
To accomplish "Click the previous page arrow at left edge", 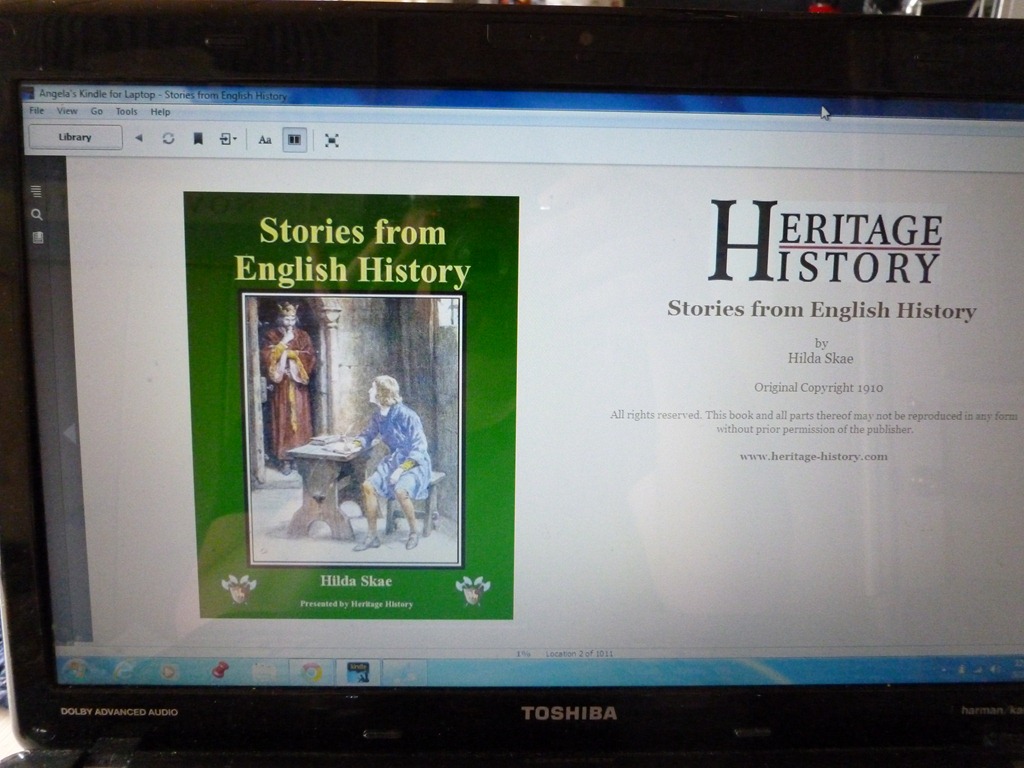I will click(70, 433).
